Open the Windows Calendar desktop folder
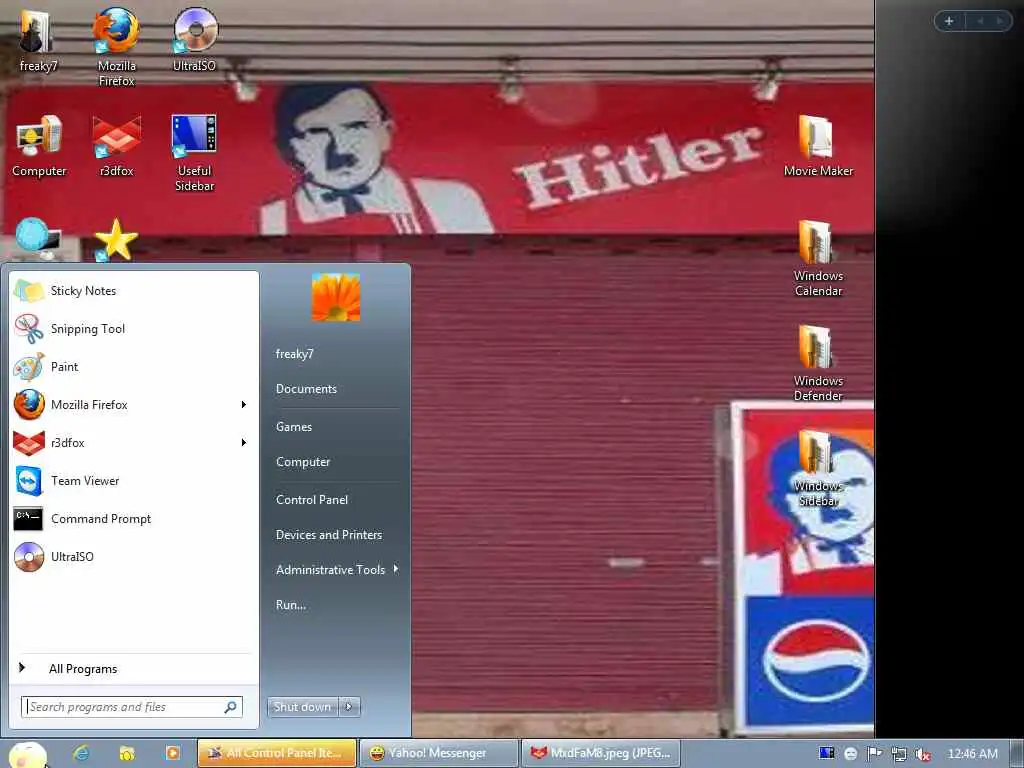 click(818, 258)
